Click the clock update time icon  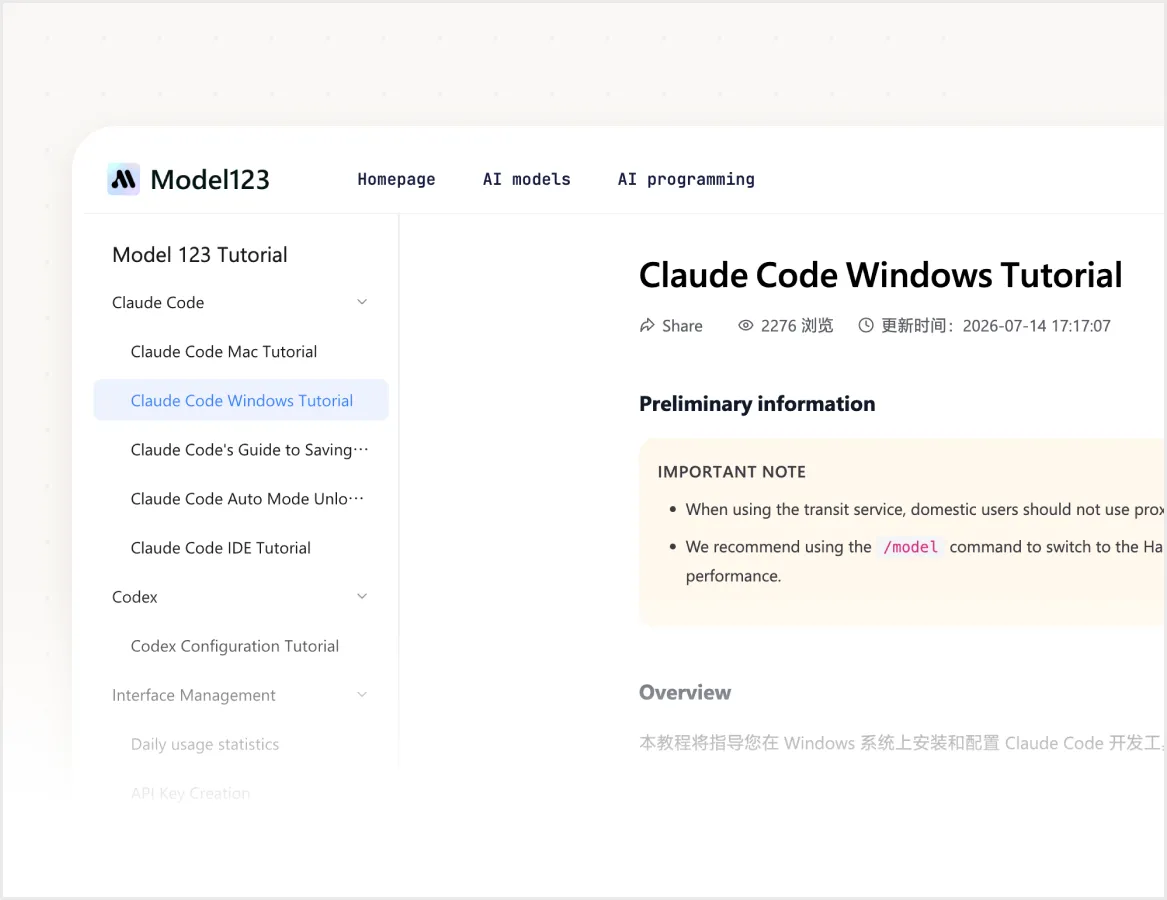[866, 325]
